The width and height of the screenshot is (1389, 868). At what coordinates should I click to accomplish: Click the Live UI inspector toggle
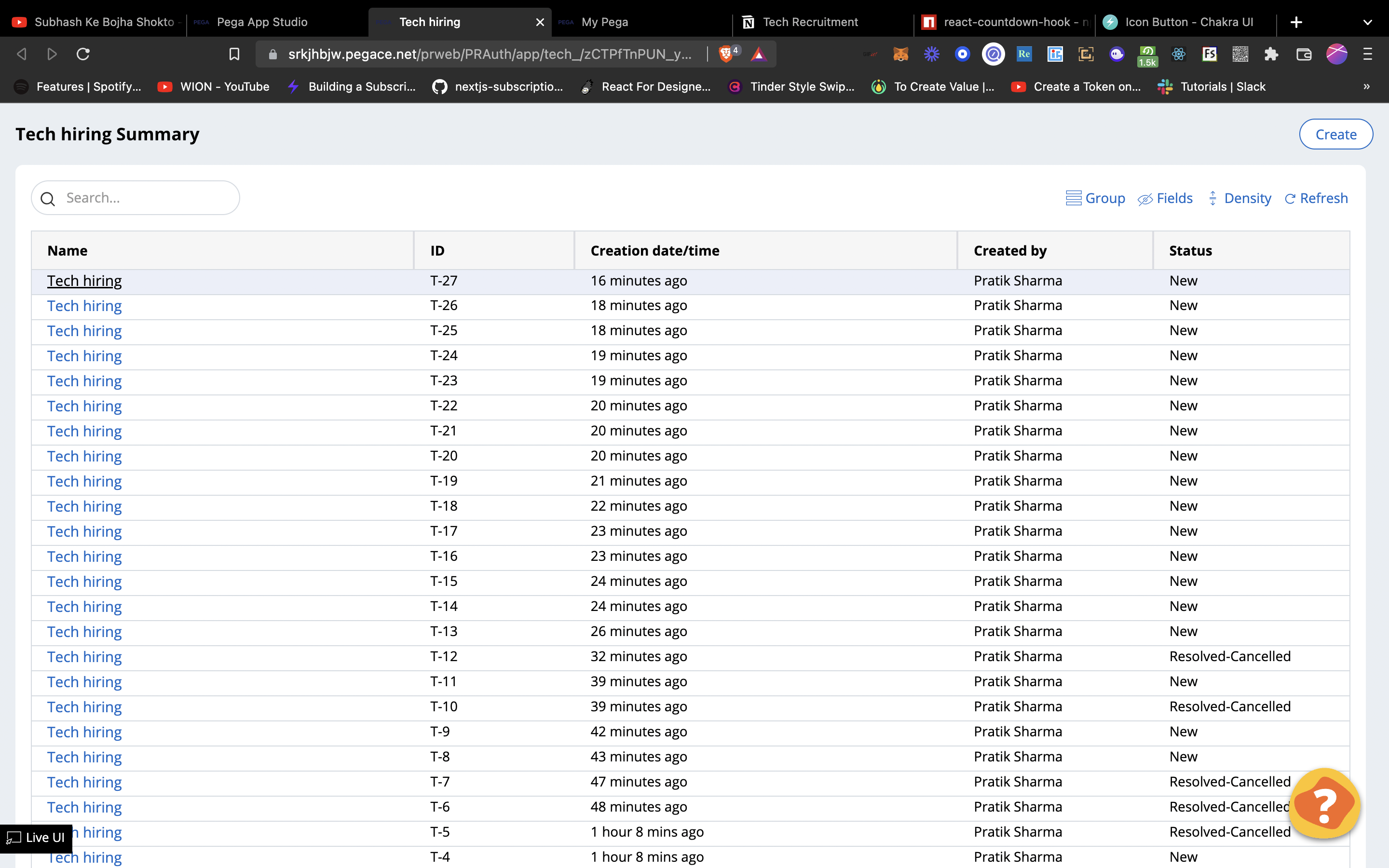pos(36,838)
